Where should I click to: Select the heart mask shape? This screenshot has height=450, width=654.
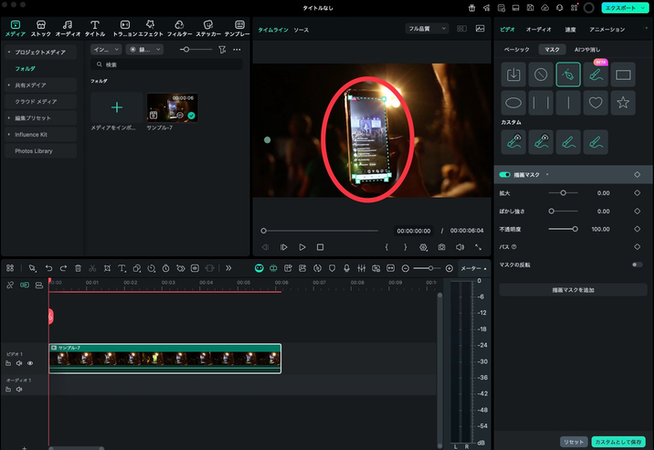596,103
